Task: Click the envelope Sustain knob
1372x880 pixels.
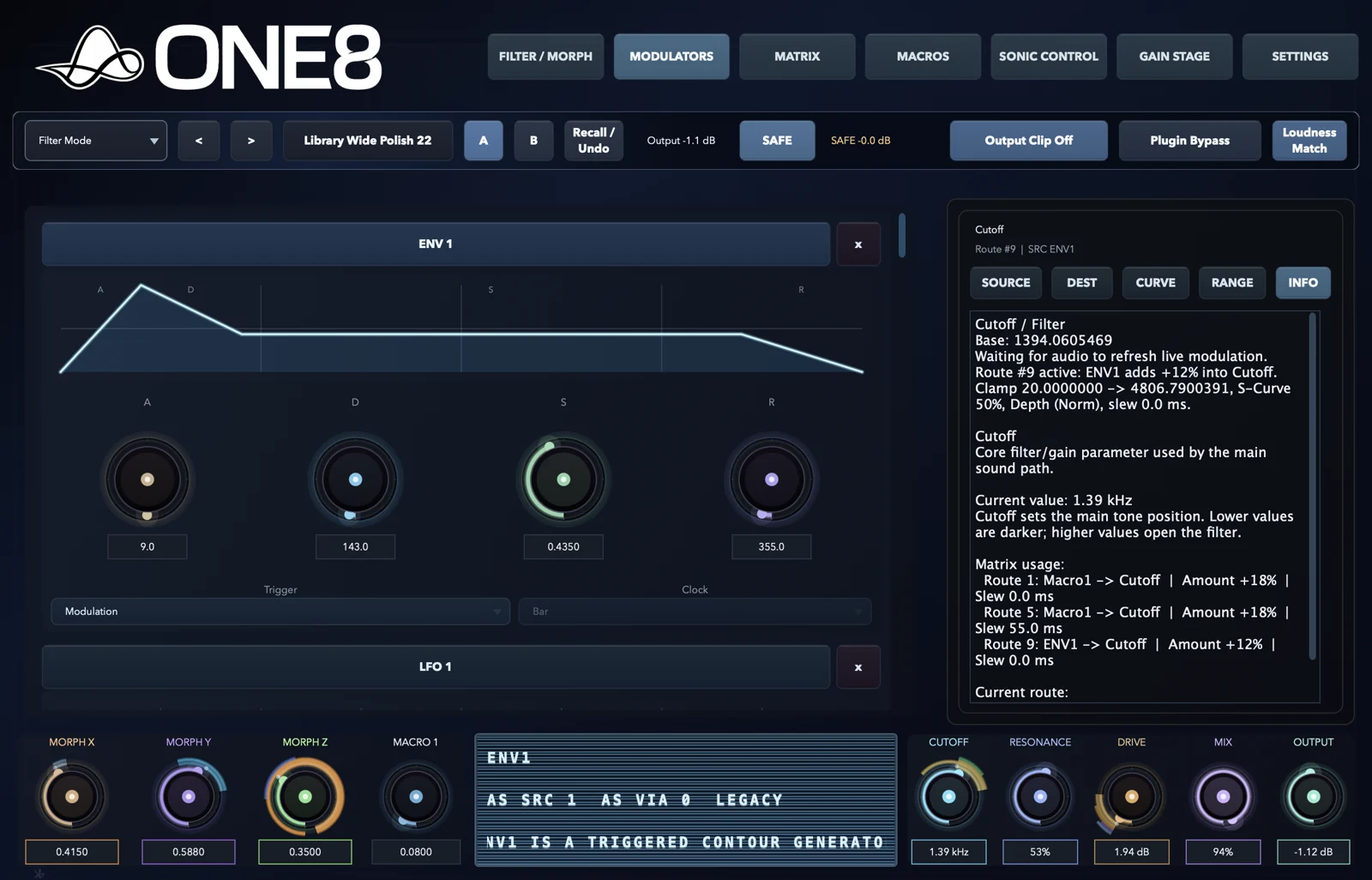Action: 563,479
